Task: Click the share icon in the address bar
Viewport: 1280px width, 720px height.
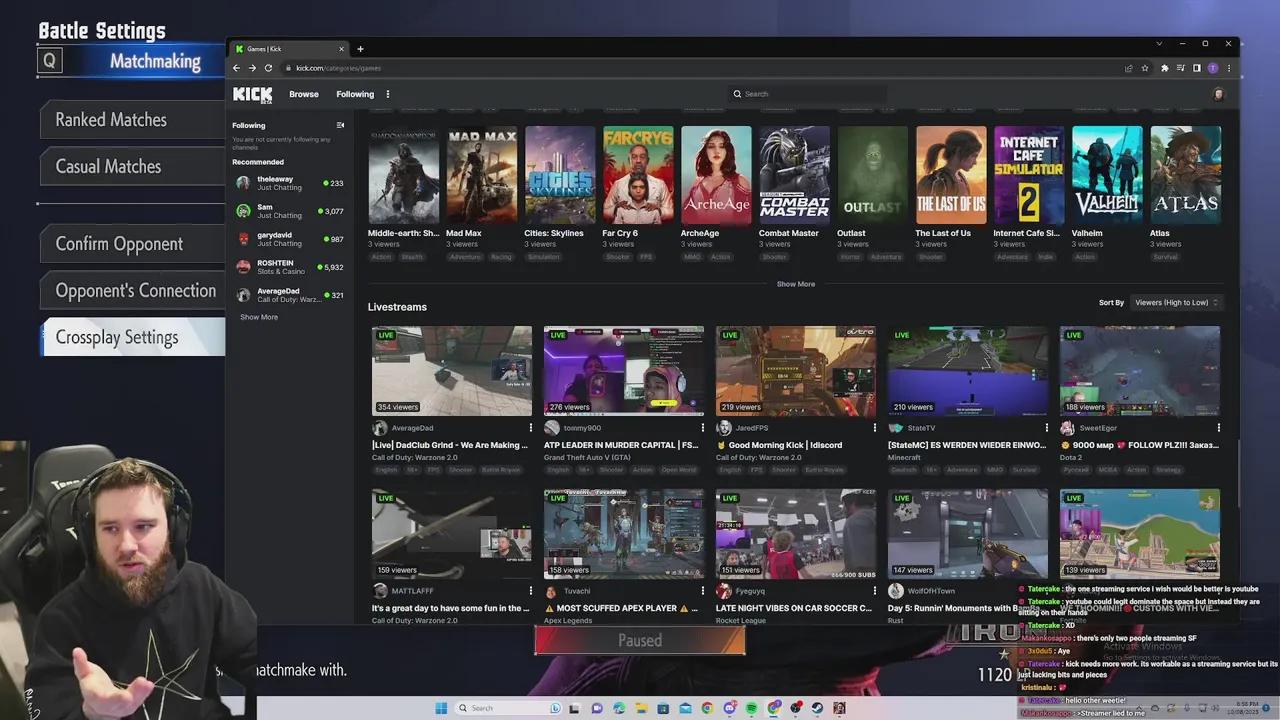Action: point(1128,68)
